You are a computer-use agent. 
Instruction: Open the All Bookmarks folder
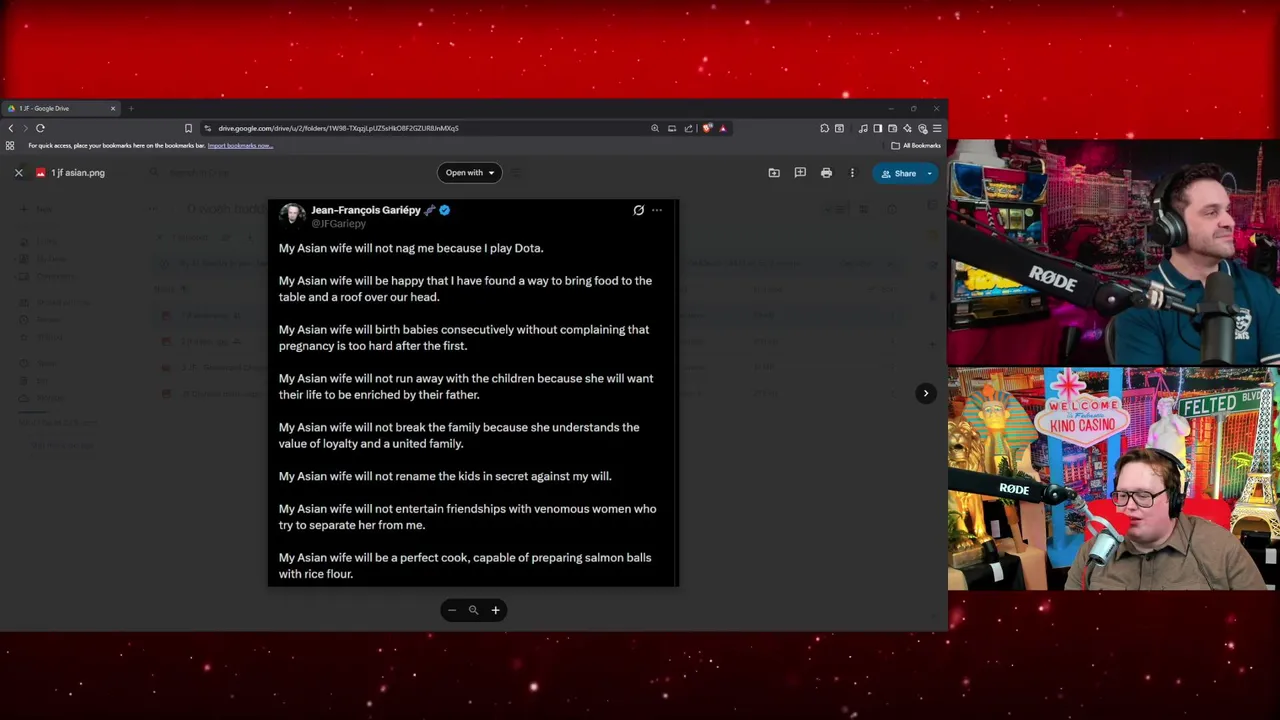click(x=916, y=146)
